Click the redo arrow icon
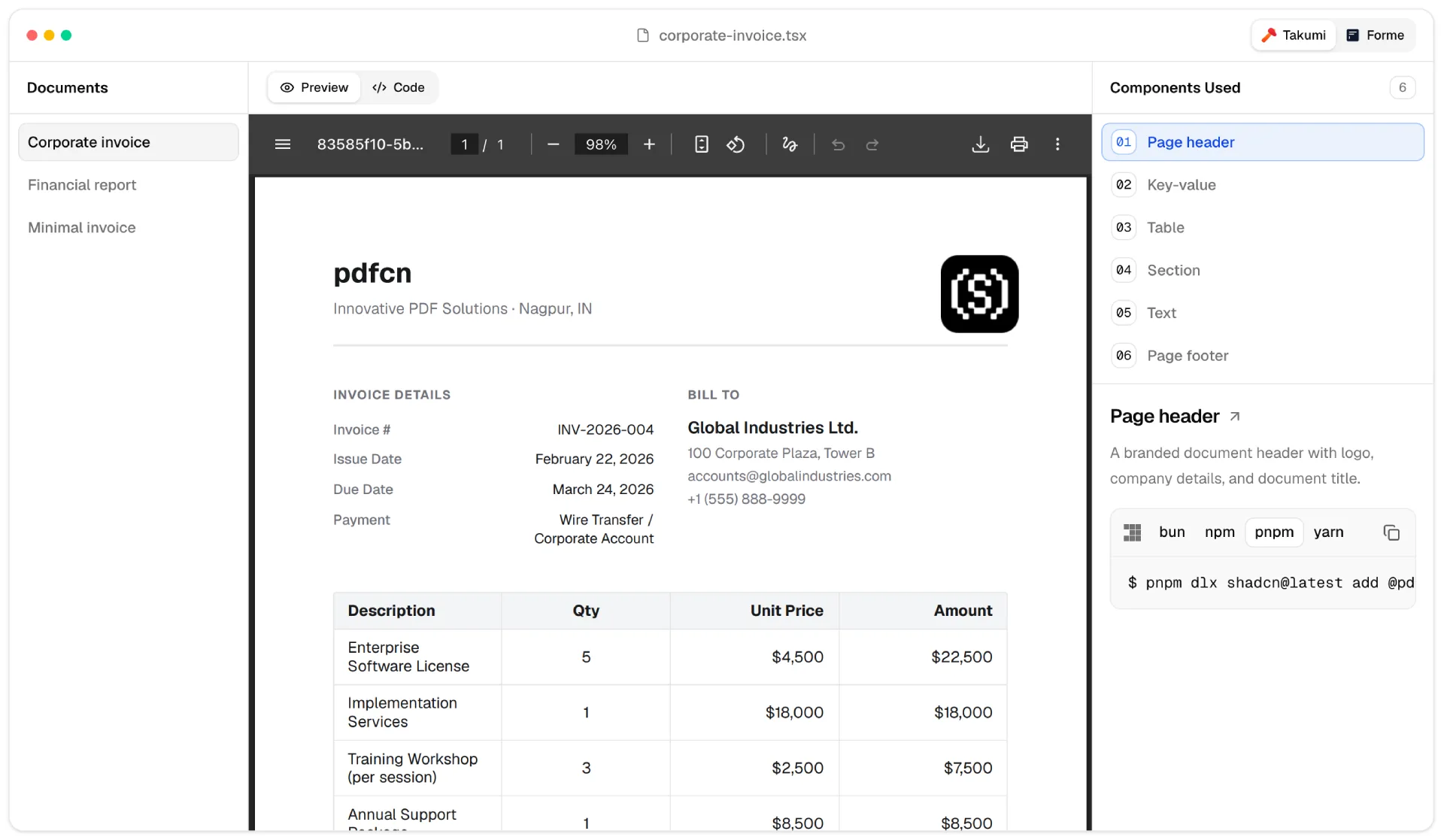Image resolution: width=1444 pixels, height=840 pixels. [x=872, y=144]
